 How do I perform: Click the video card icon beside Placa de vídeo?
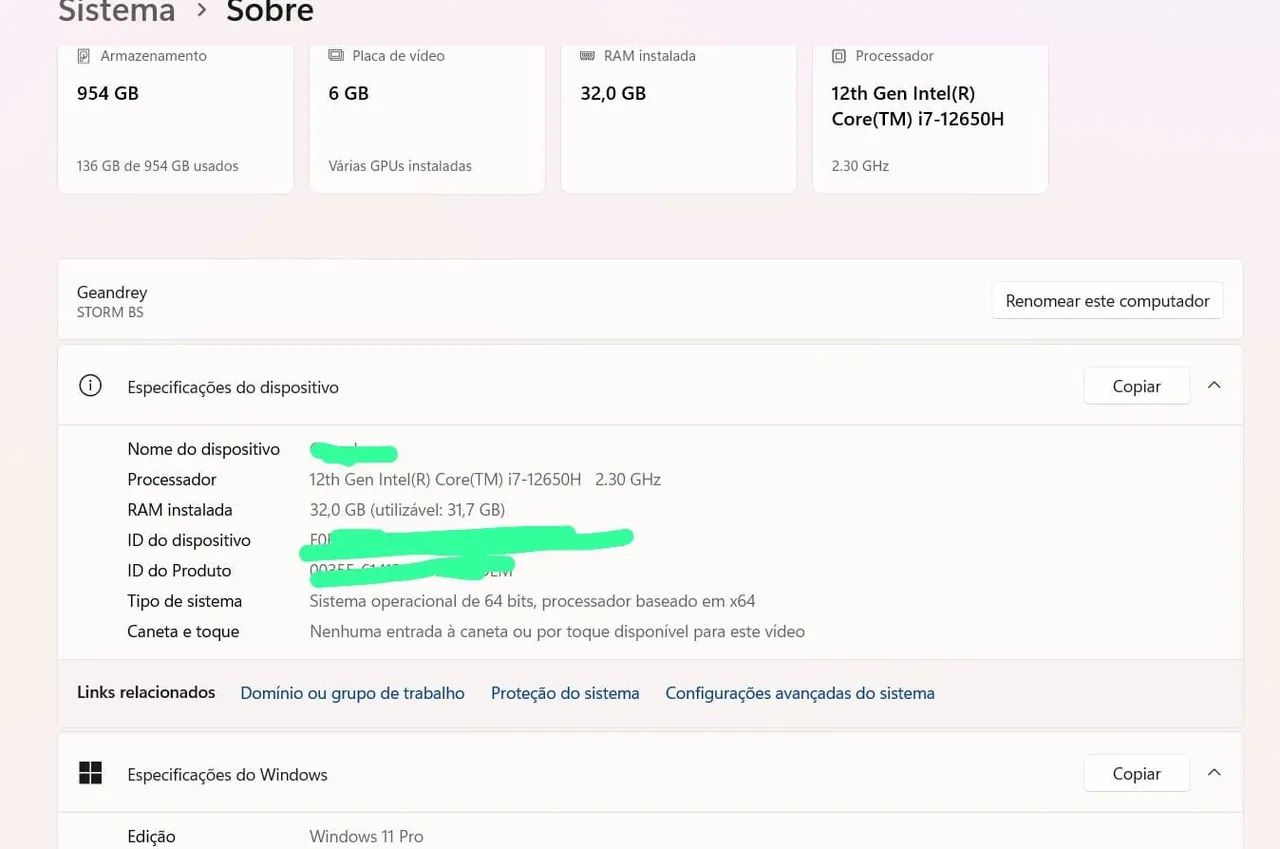(x=336, y=56)
